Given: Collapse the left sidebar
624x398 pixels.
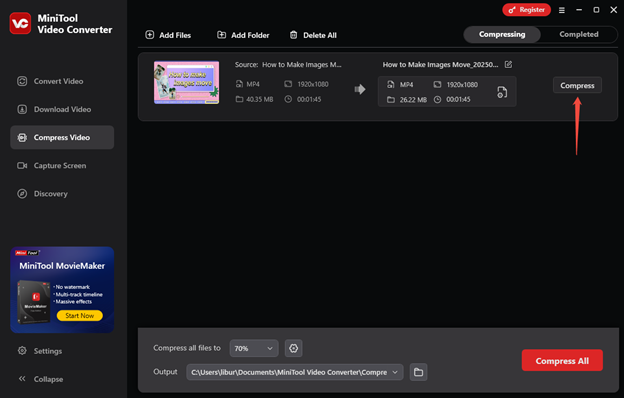Looking at the screenshot, I should click(40, 379).
